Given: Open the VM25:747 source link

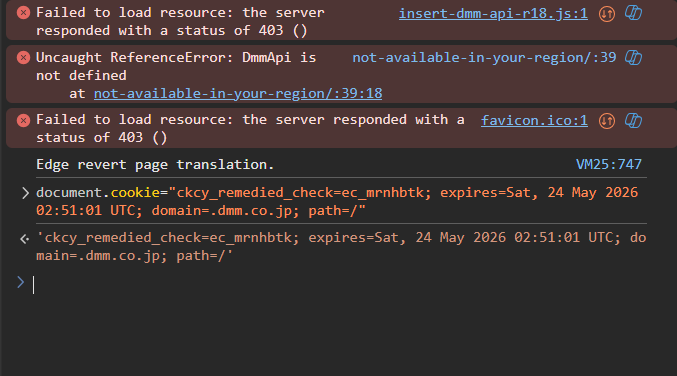Looking at the screenshot, I should click(x=609, y=164).
